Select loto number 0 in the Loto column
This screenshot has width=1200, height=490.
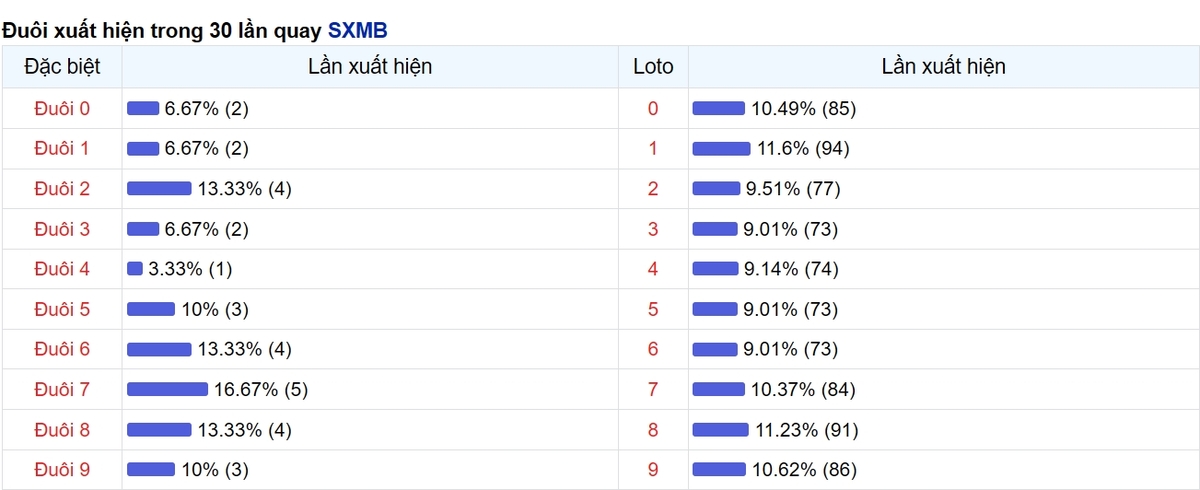click(653, 108)
